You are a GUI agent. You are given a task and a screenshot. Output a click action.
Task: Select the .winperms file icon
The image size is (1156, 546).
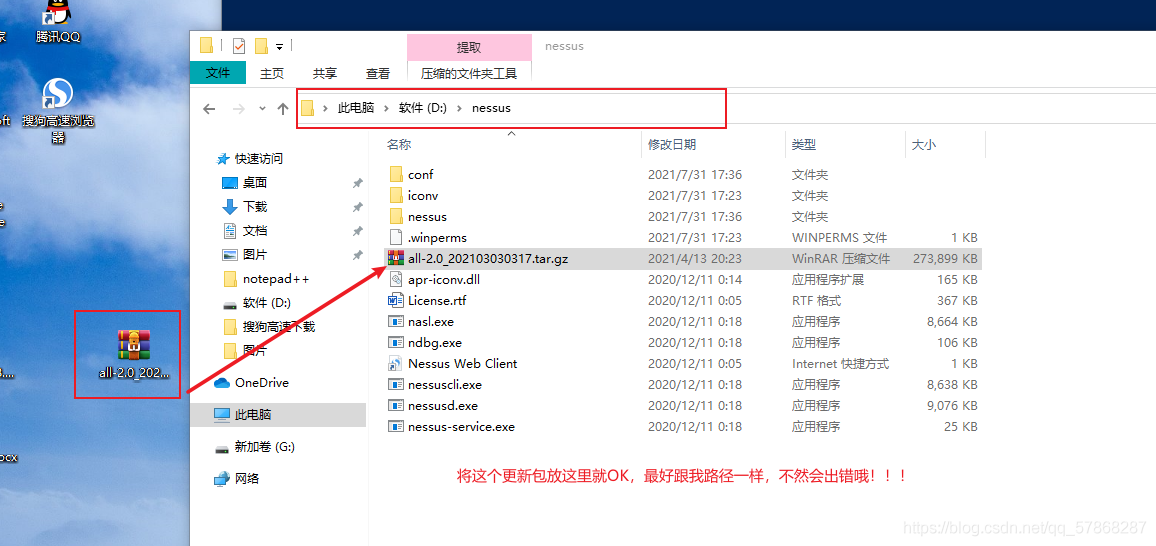(x=396, y=238)
